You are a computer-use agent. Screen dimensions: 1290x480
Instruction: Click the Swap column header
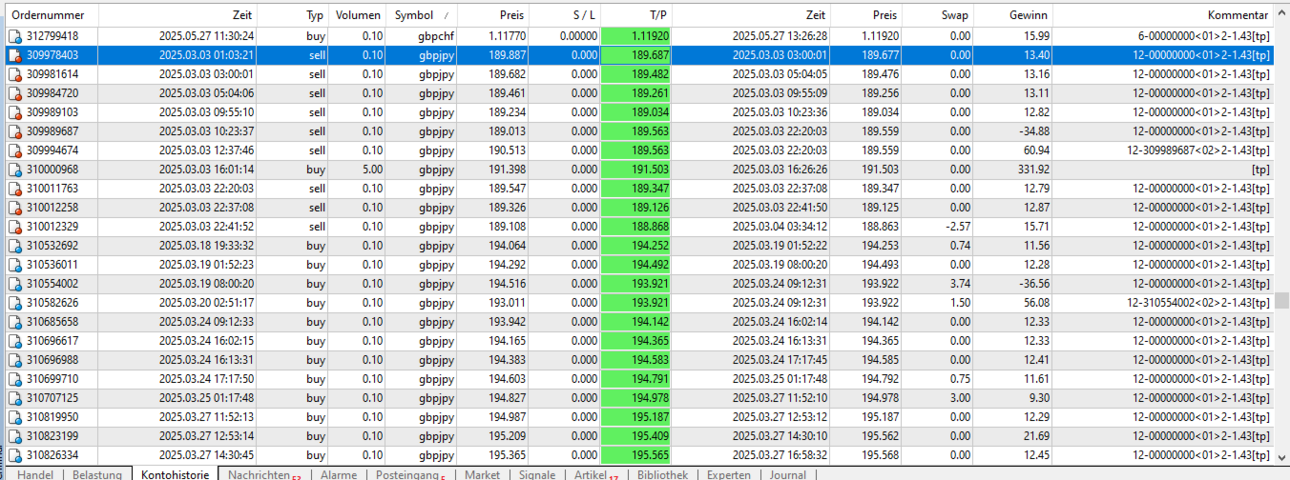pos(938,15)
